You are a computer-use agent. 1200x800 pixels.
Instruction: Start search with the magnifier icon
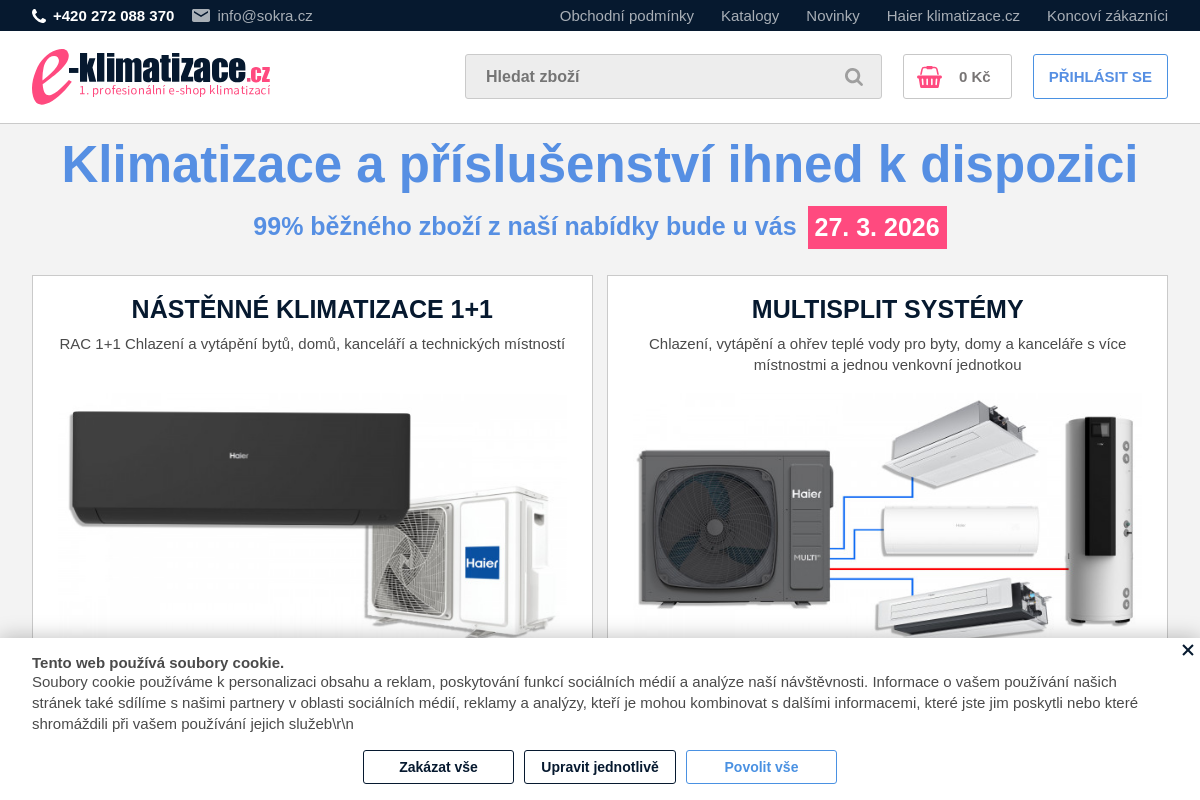(x=853, y=76)
